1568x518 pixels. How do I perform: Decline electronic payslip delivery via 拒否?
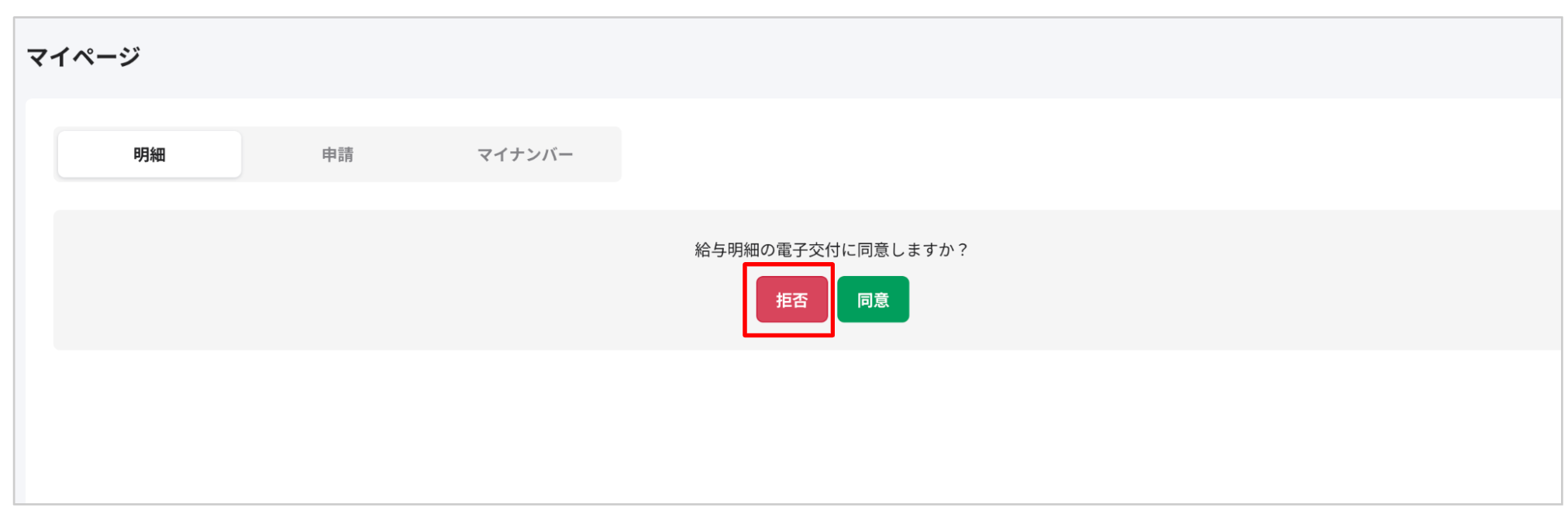pyautogui.click(x=791, y=299)
